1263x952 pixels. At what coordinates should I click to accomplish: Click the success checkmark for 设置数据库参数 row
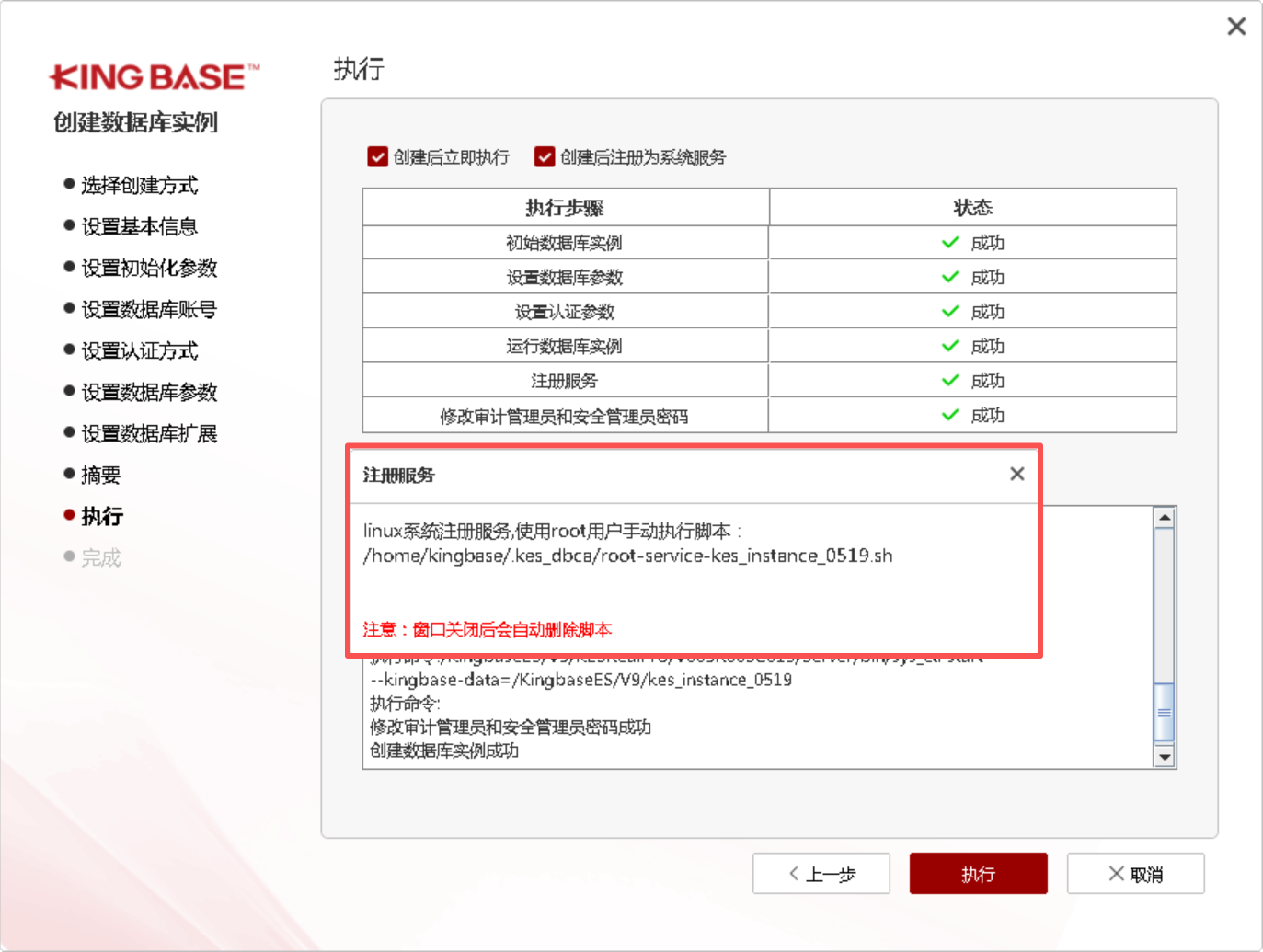(950, 277)
